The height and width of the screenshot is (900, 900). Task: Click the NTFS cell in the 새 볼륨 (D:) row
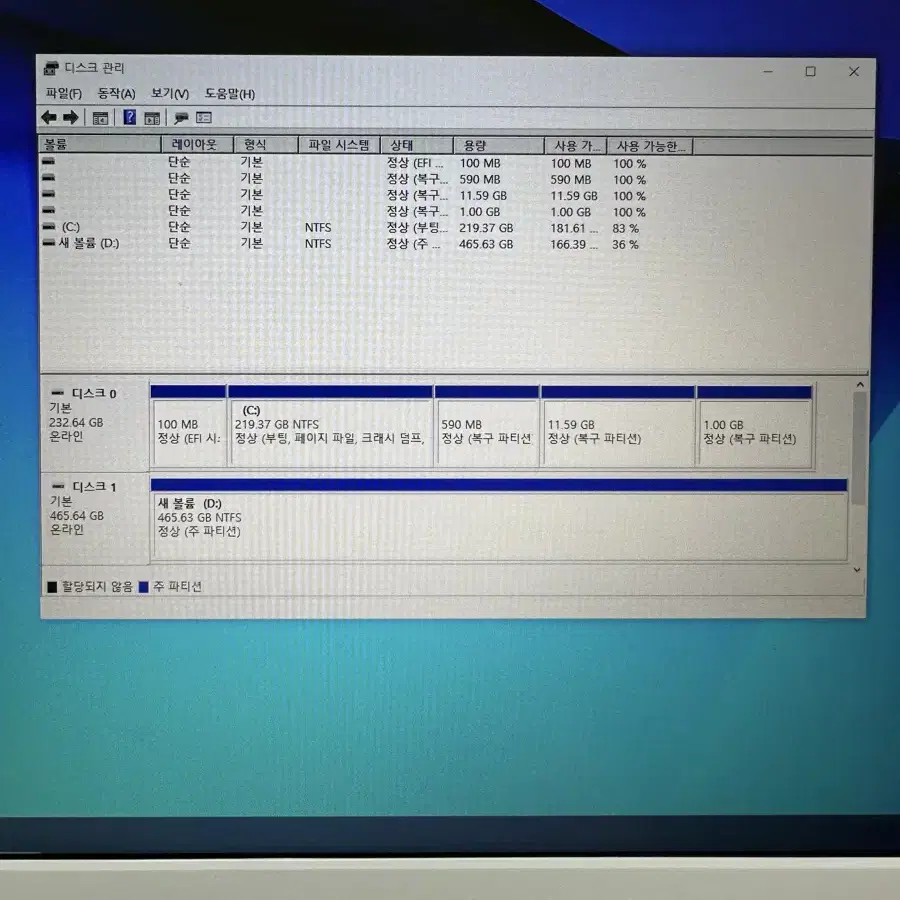coord(318,243)
